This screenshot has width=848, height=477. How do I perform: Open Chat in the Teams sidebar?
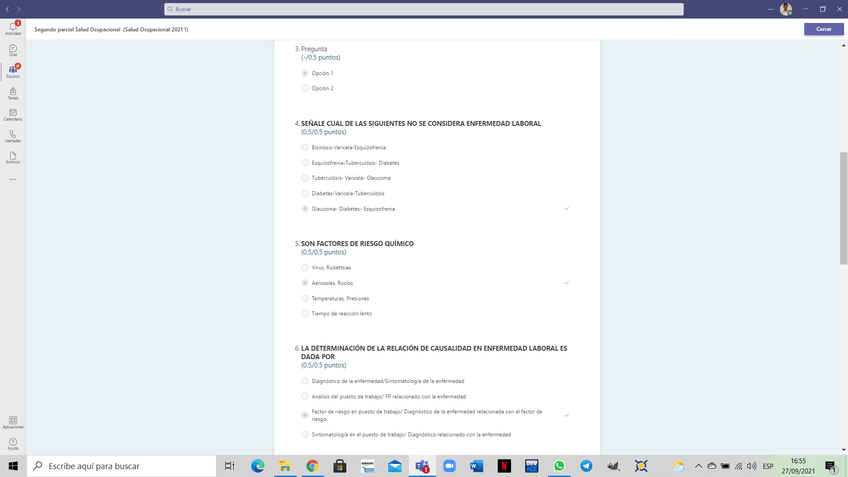[x=13, y=50]
